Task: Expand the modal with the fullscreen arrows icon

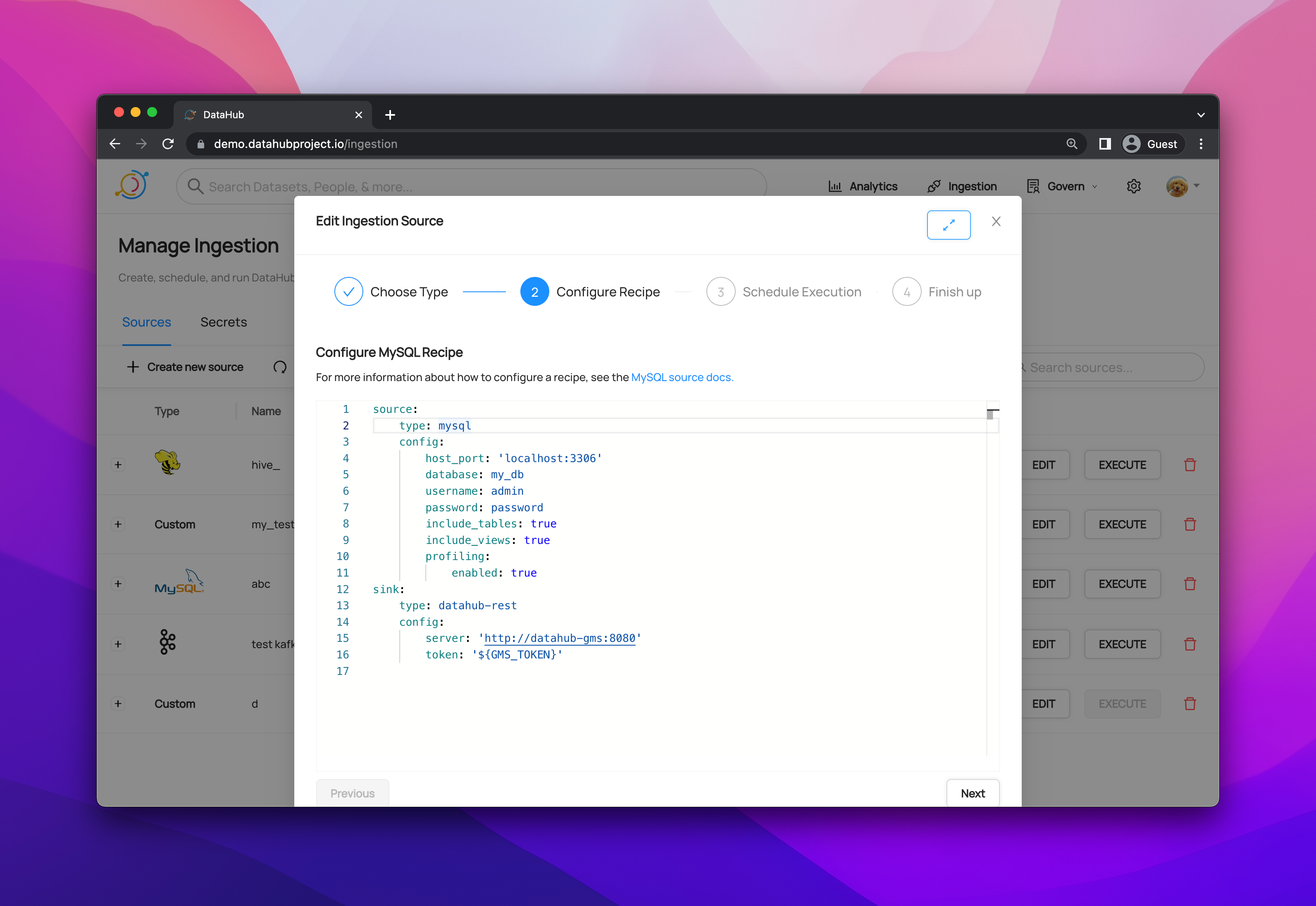Action: click(x=948, y=225)
